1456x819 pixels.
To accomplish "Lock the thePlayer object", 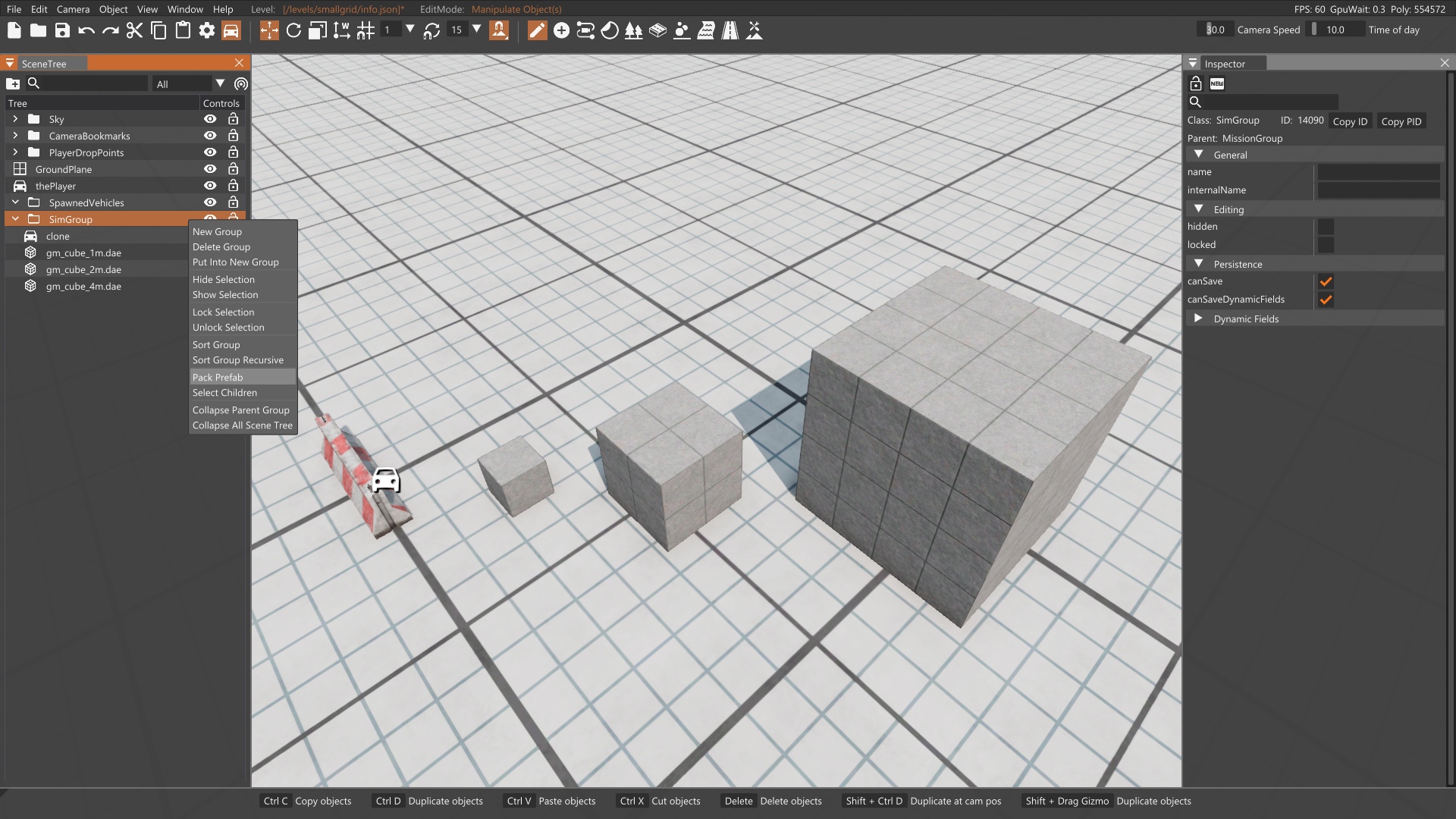I will click(234, 186).
